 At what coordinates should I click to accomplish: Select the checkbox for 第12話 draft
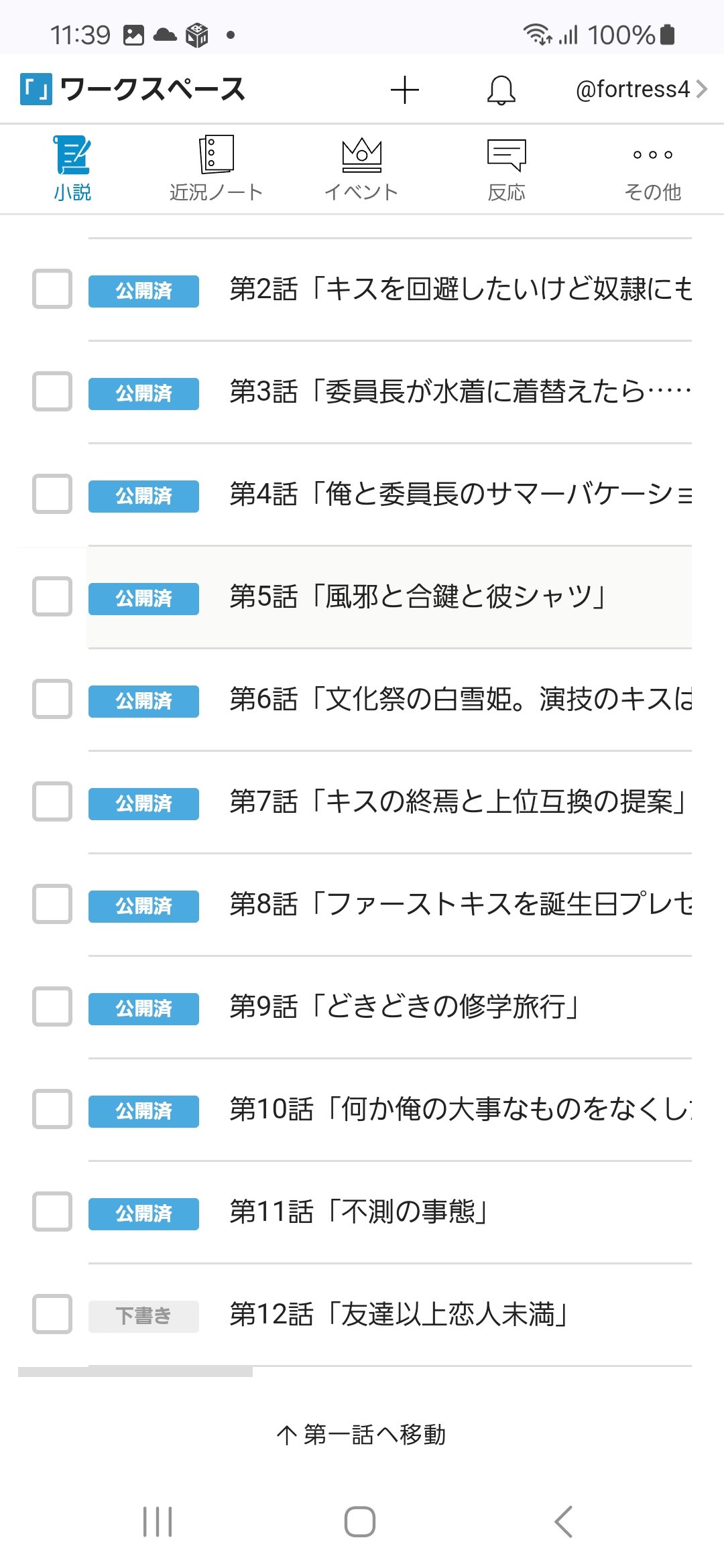pos(52,1314)
